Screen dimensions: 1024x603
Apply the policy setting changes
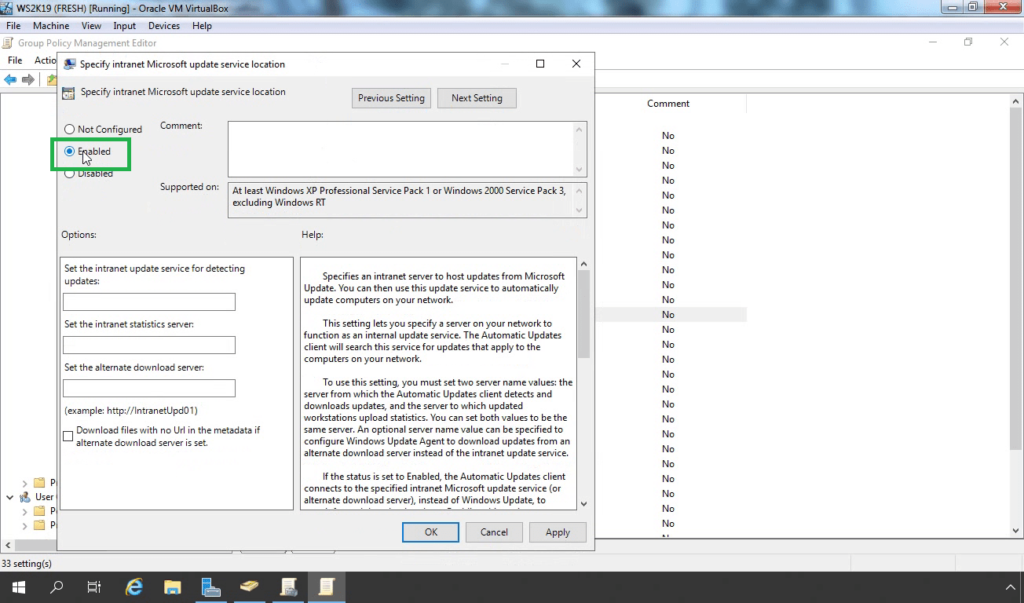pos(558,532)
